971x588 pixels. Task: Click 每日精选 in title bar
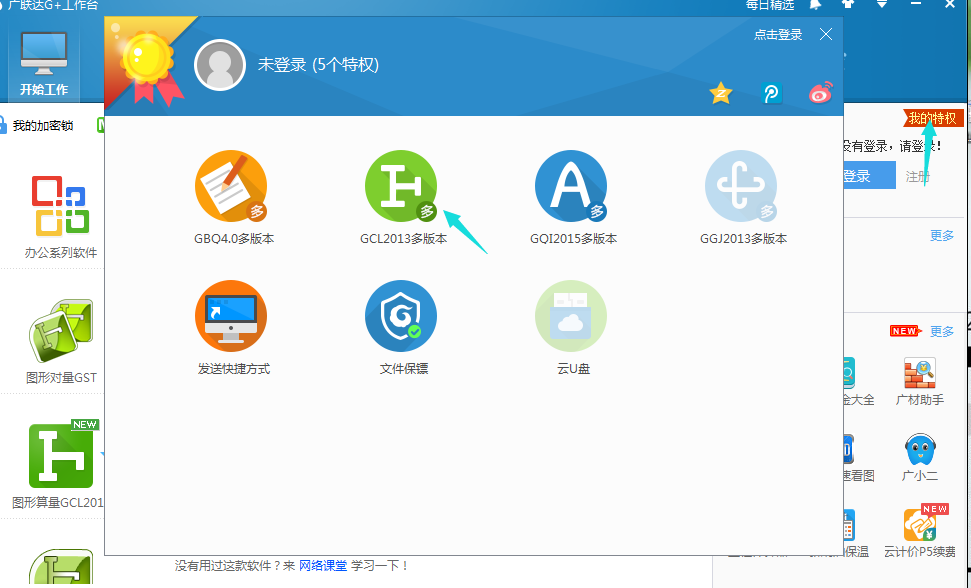click(x=769, y=5)
